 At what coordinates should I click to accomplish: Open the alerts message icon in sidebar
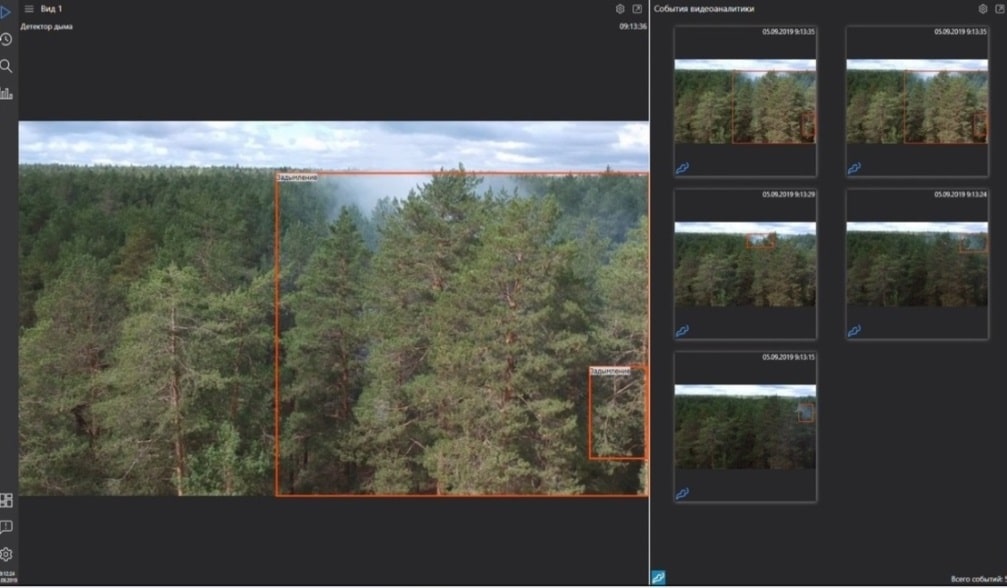click(x=6, y=527)
